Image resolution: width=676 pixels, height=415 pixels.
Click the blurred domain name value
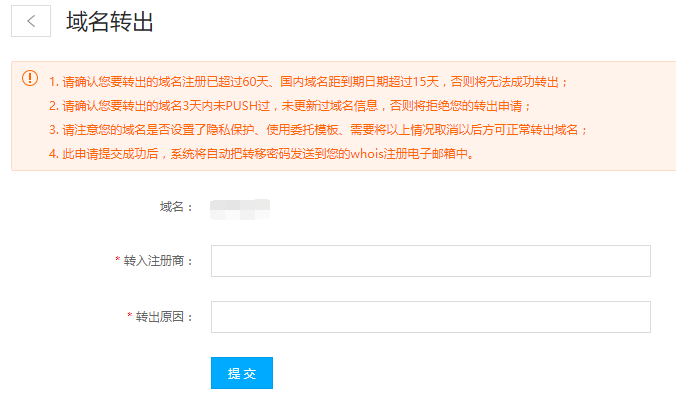pyautogui.click(x=240, y=208)
